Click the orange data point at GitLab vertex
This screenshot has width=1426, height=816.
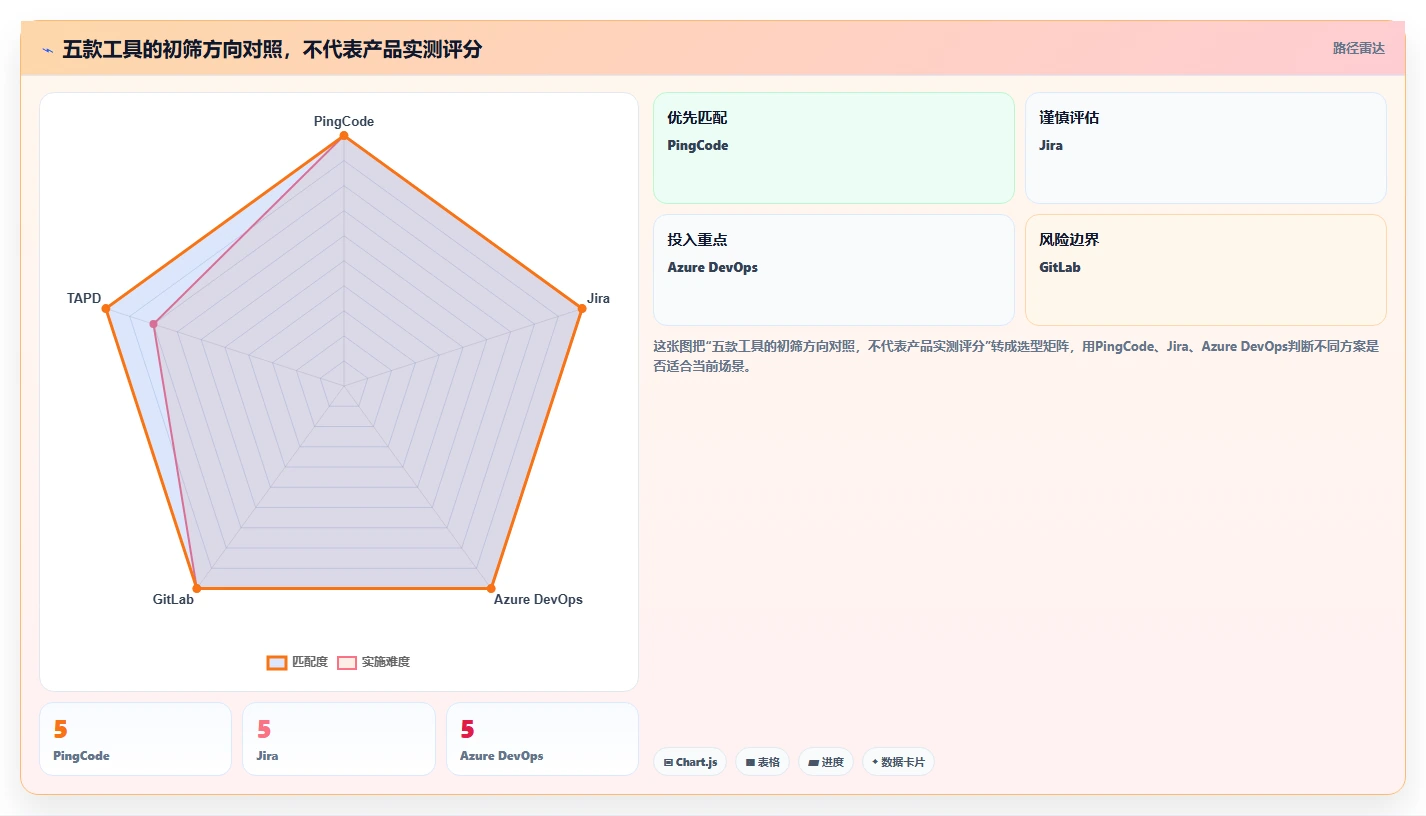click(197, 588)
